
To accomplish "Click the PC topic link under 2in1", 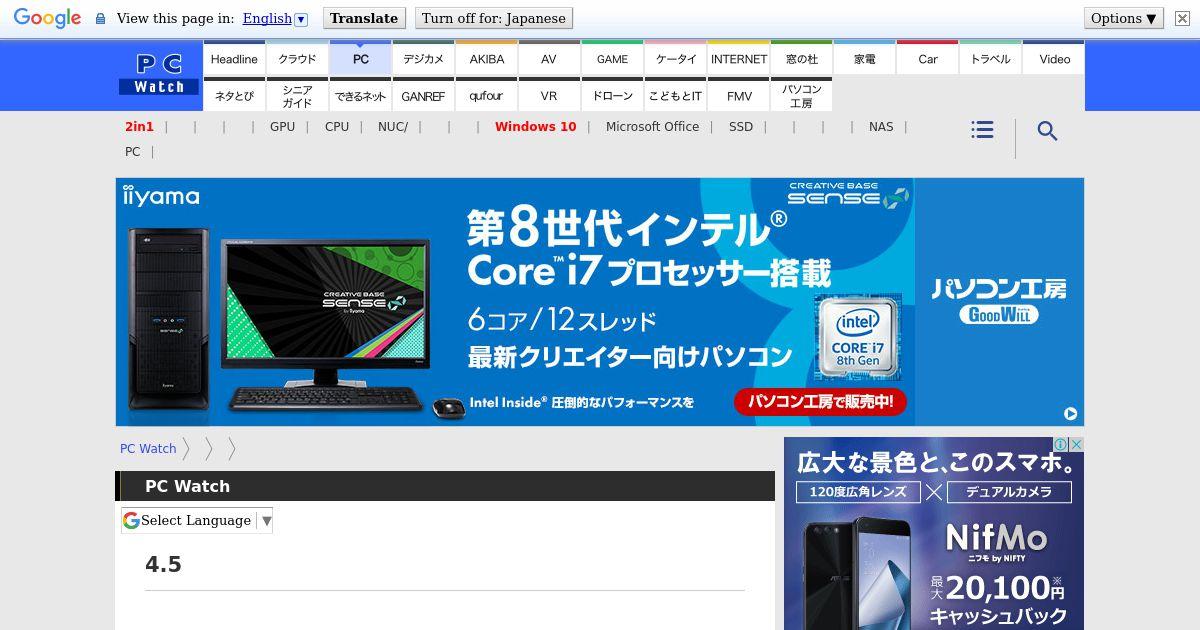I will coord(132,151).
